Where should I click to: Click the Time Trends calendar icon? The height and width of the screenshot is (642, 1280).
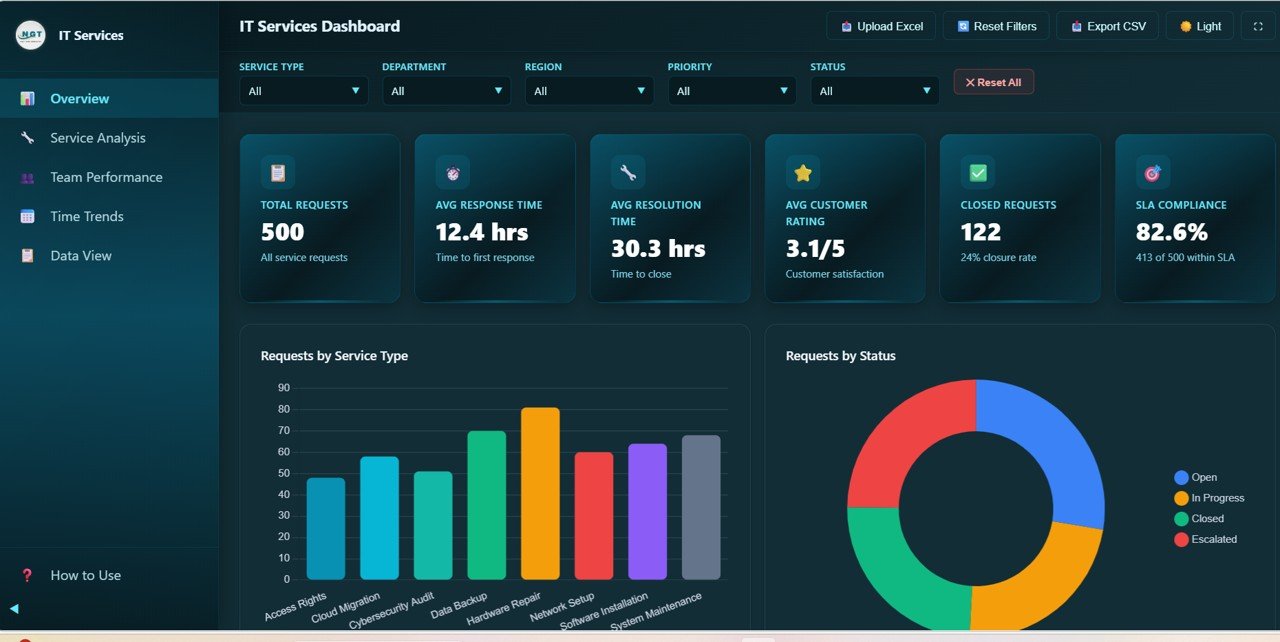click(26, 216)
